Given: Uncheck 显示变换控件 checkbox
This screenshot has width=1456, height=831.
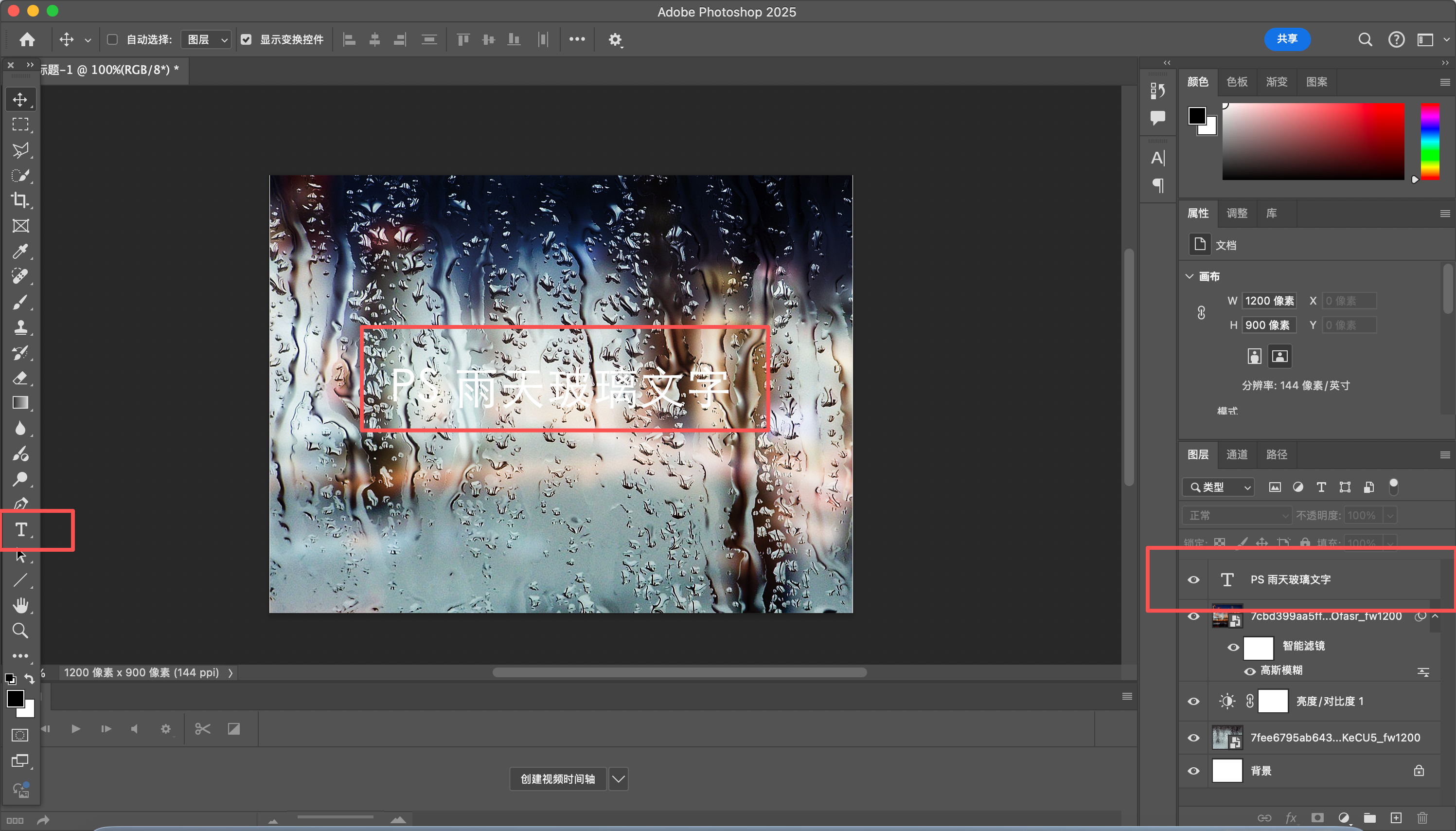Looking at the screenshot, I should click(247, 39).
